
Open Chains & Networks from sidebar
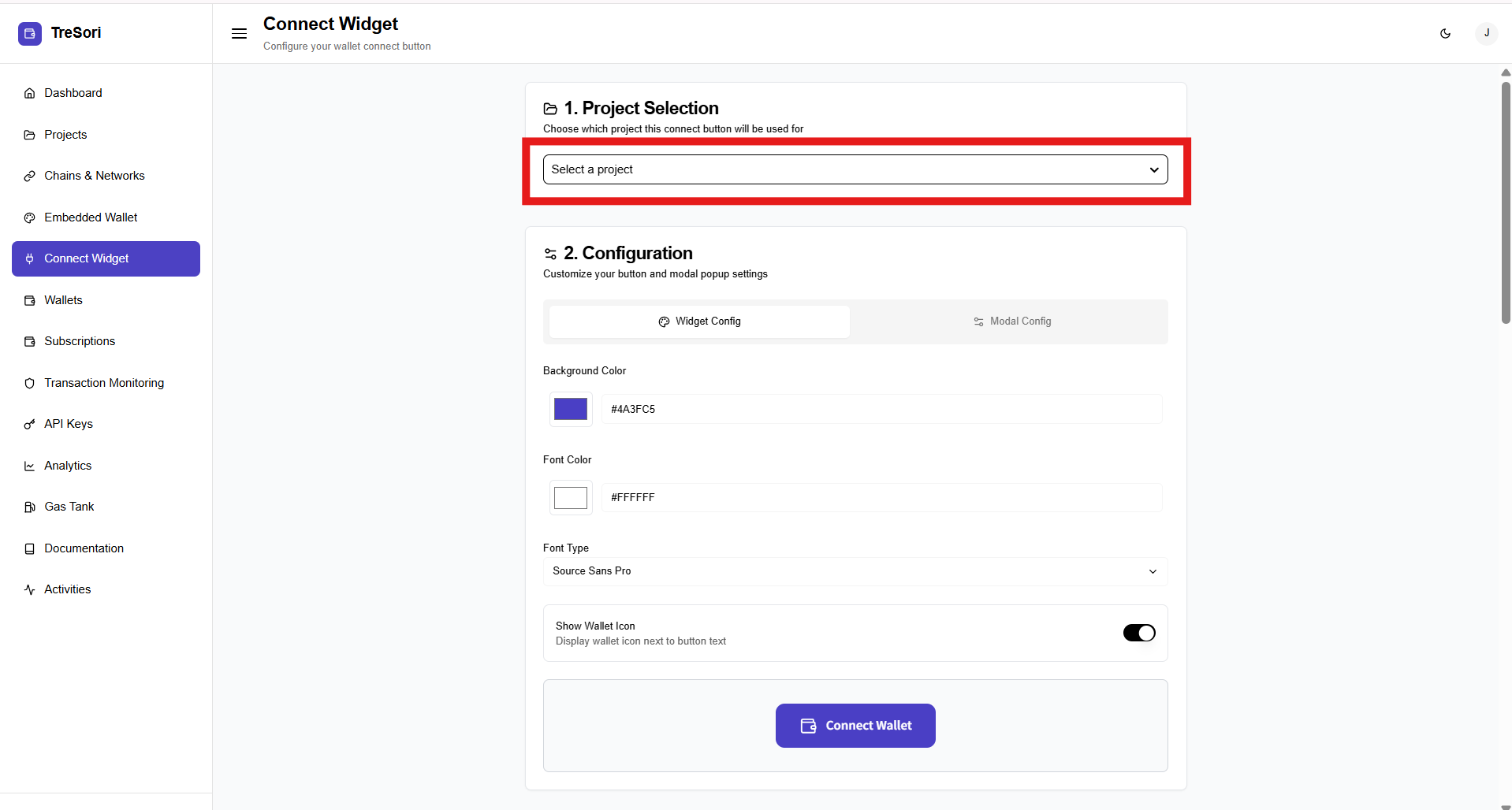(94, 176)
